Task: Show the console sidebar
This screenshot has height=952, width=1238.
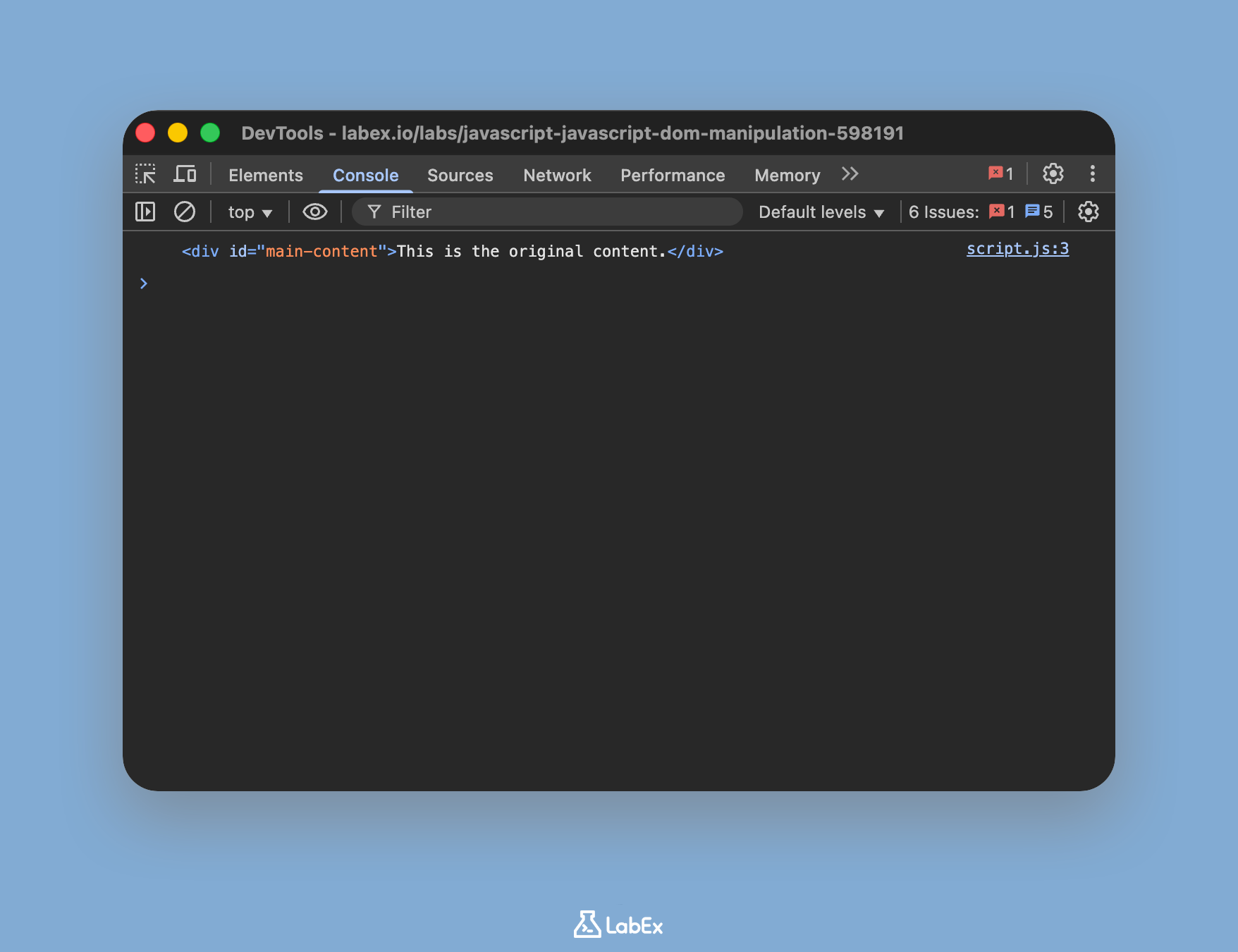Action: 145,212
